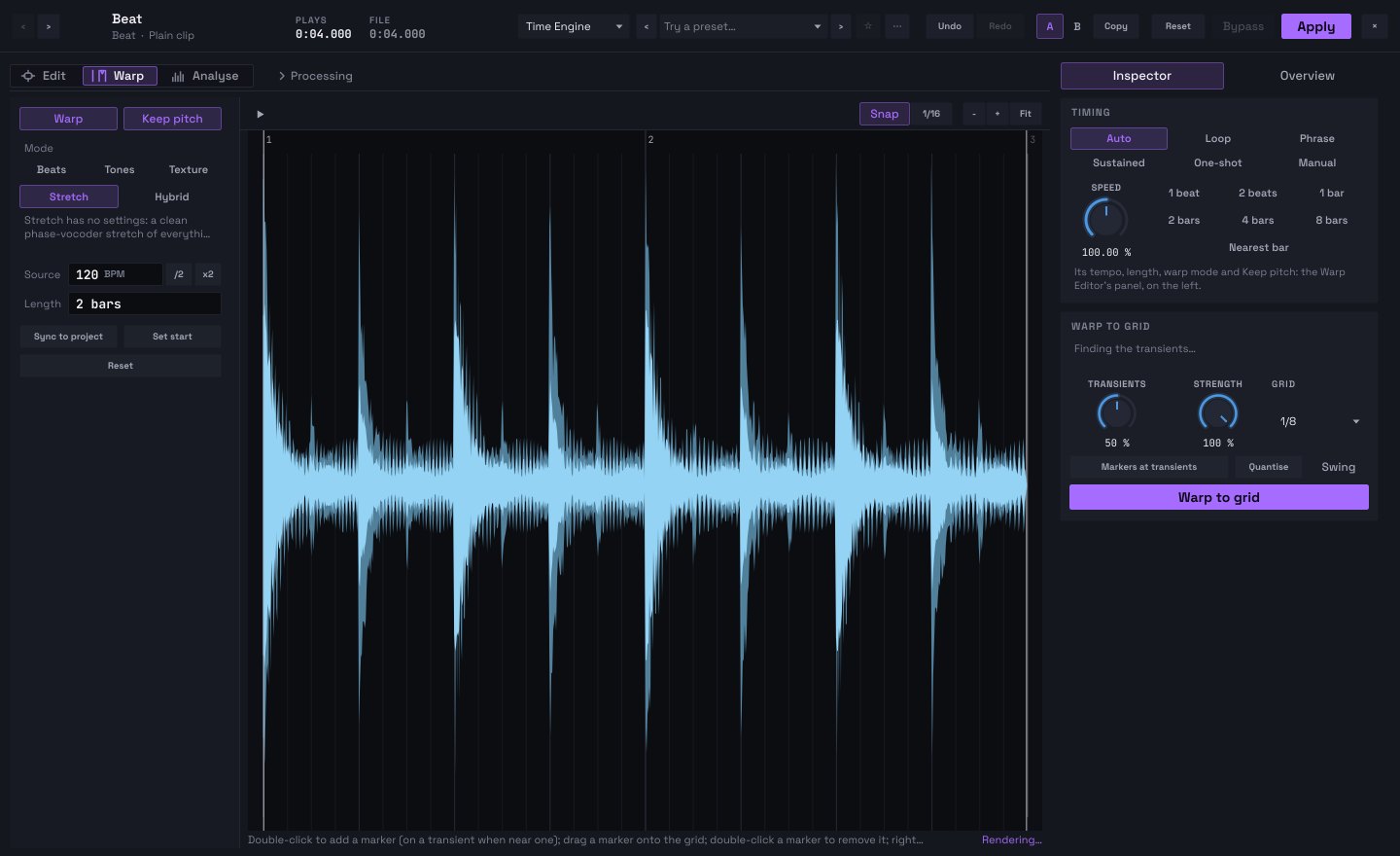Select the Loop timing option

(1218, 139)
